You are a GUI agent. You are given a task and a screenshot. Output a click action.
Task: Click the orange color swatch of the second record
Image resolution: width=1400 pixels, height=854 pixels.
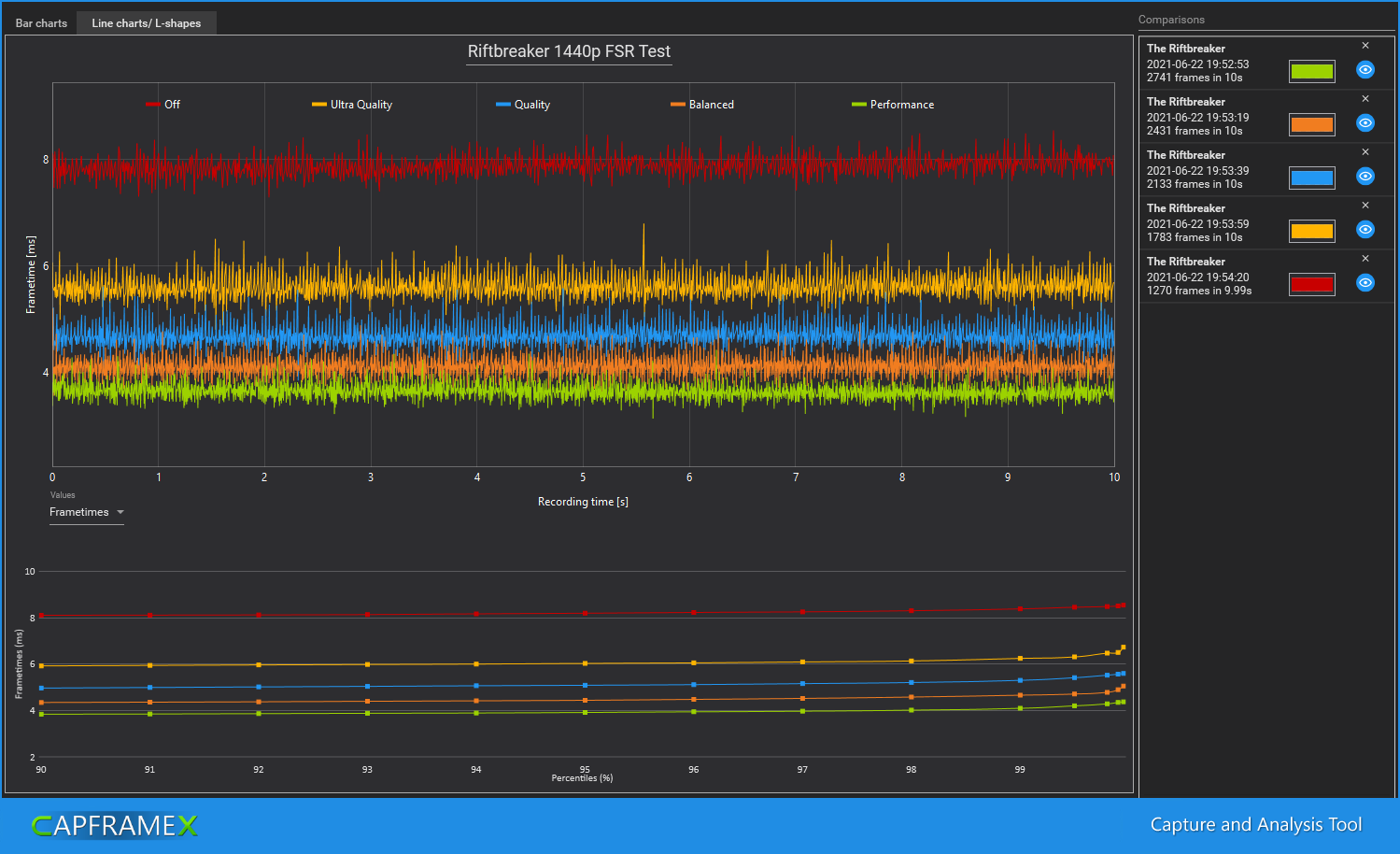(1311, 123)
